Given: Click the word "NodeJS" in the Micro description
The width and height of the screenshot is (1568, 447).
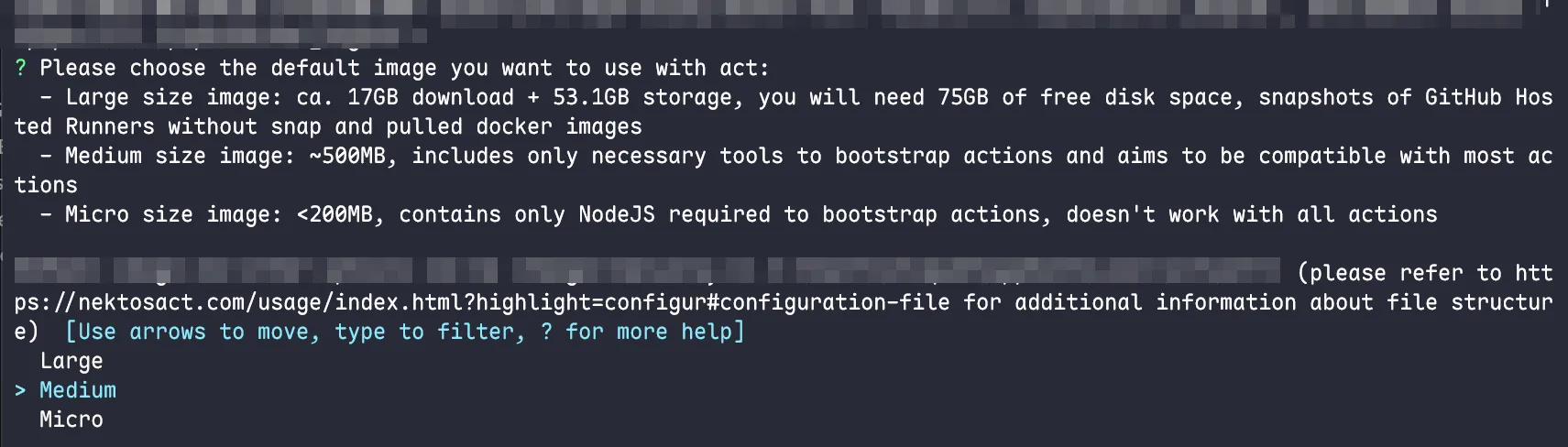Looking at the screenshot, I should (616, 214).
